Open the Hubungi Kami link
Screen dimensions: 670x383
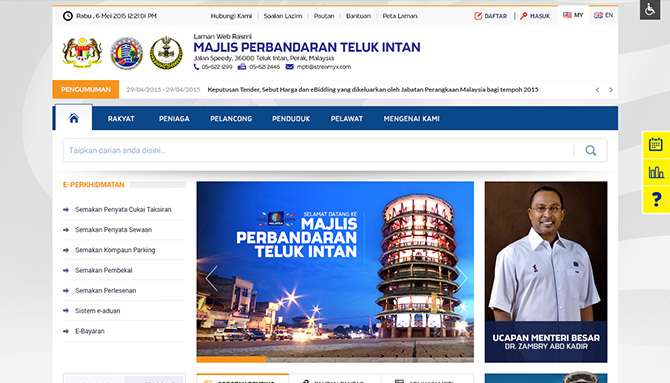[231, 16]
